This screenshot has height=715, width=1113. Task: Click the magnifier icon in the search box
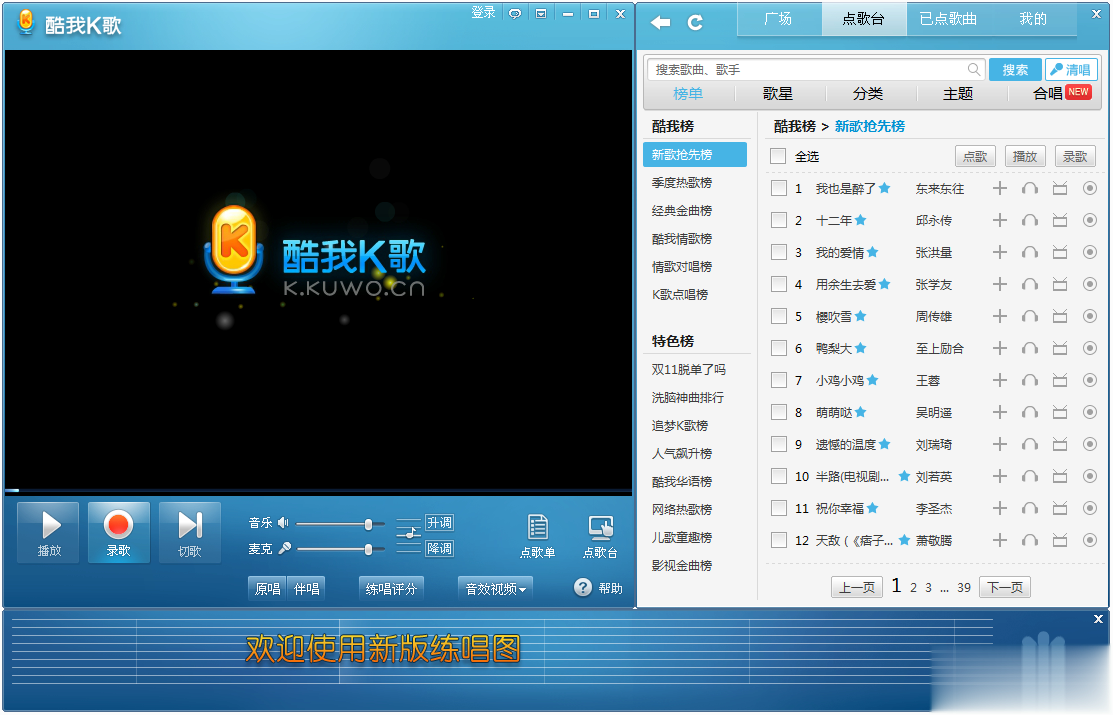(971, 69)
